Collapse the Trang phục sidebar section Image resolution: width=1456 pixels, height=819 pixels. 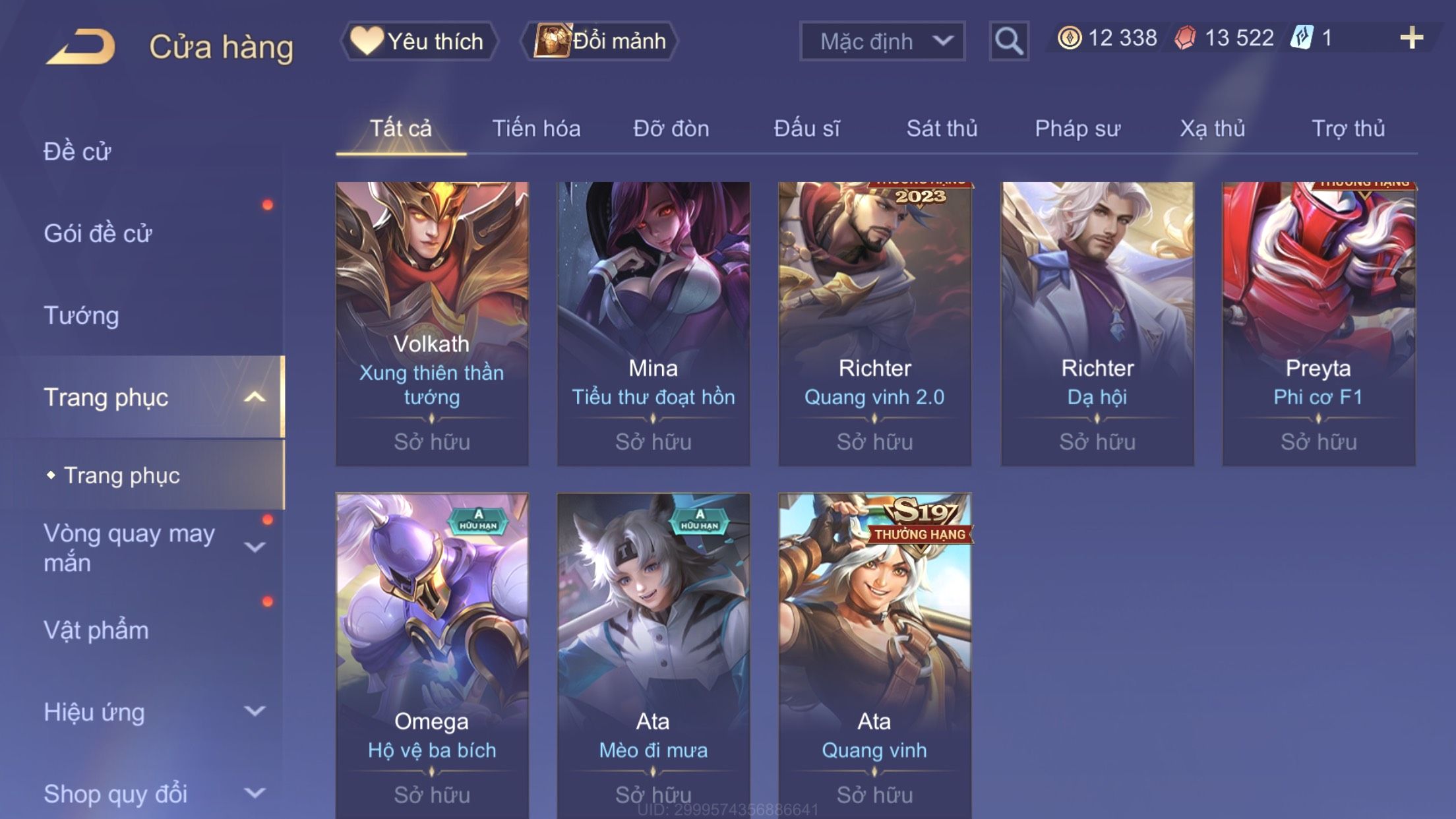[x=254, y=397]
